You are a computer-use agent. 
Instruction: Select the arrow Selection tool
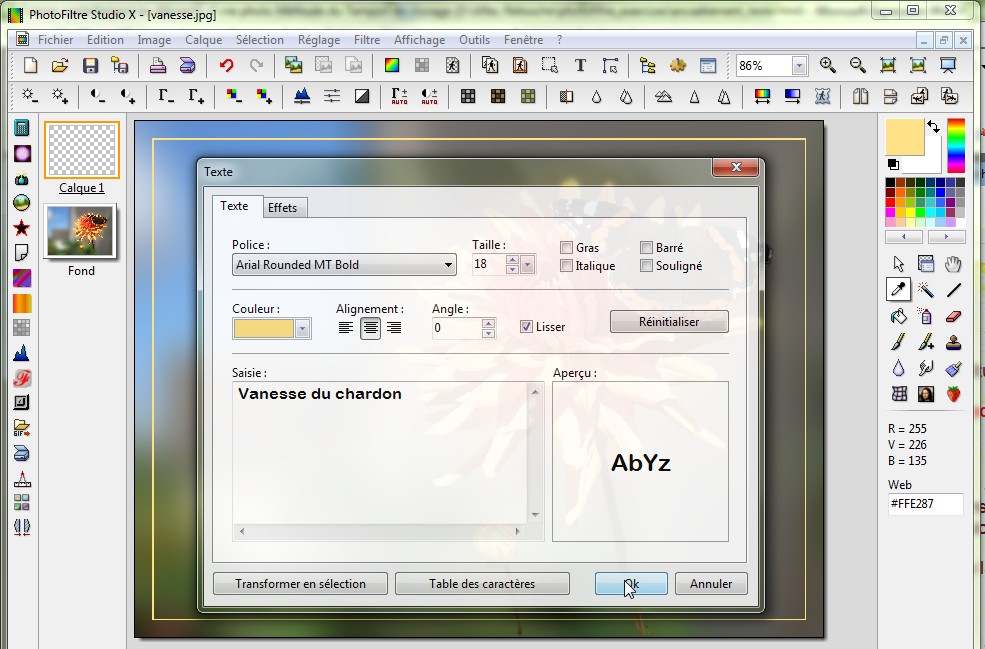[898, 263]
